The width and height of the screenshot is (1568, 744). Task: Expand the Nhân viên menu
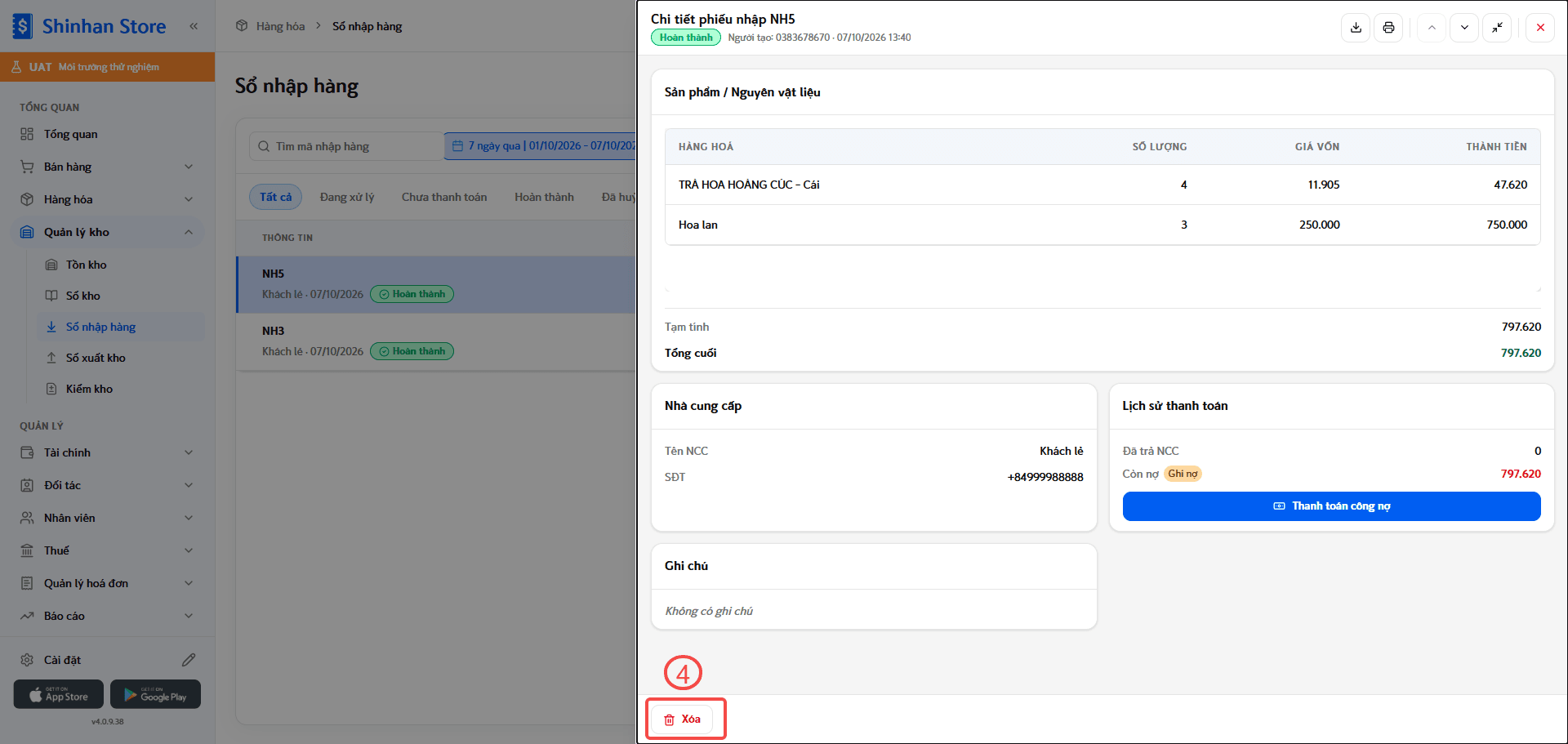coord(108,518)
